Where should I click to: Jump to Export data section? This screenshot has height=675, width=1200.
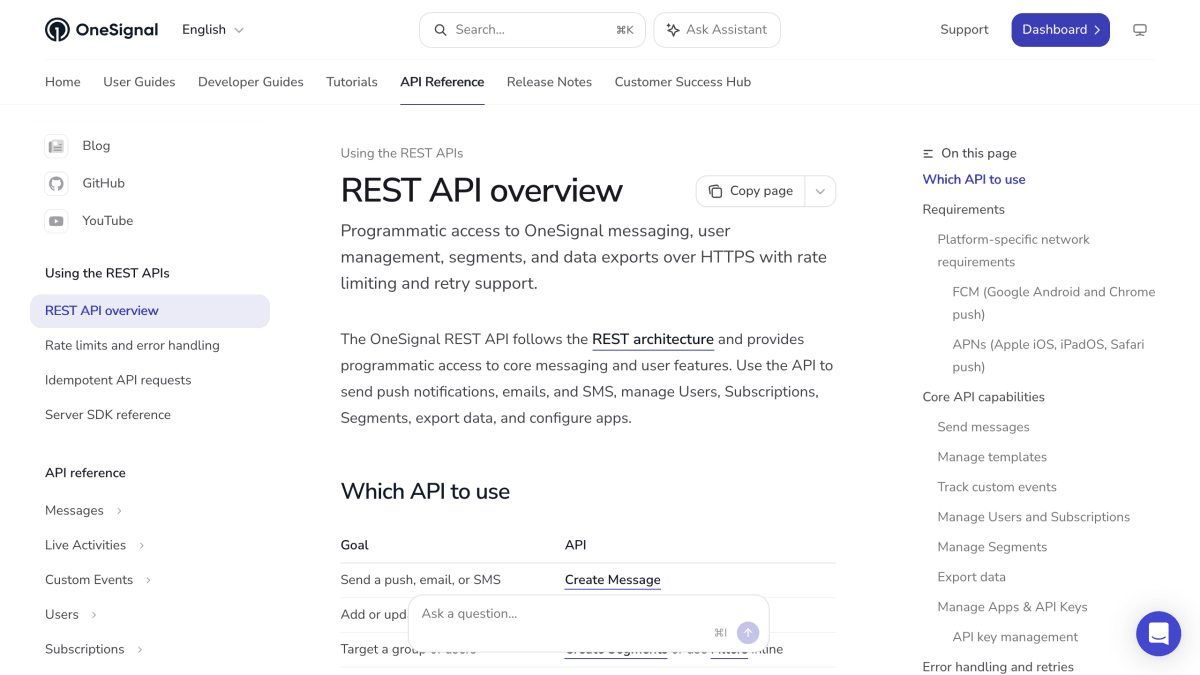pyautogui.click(x=971, y=577)
